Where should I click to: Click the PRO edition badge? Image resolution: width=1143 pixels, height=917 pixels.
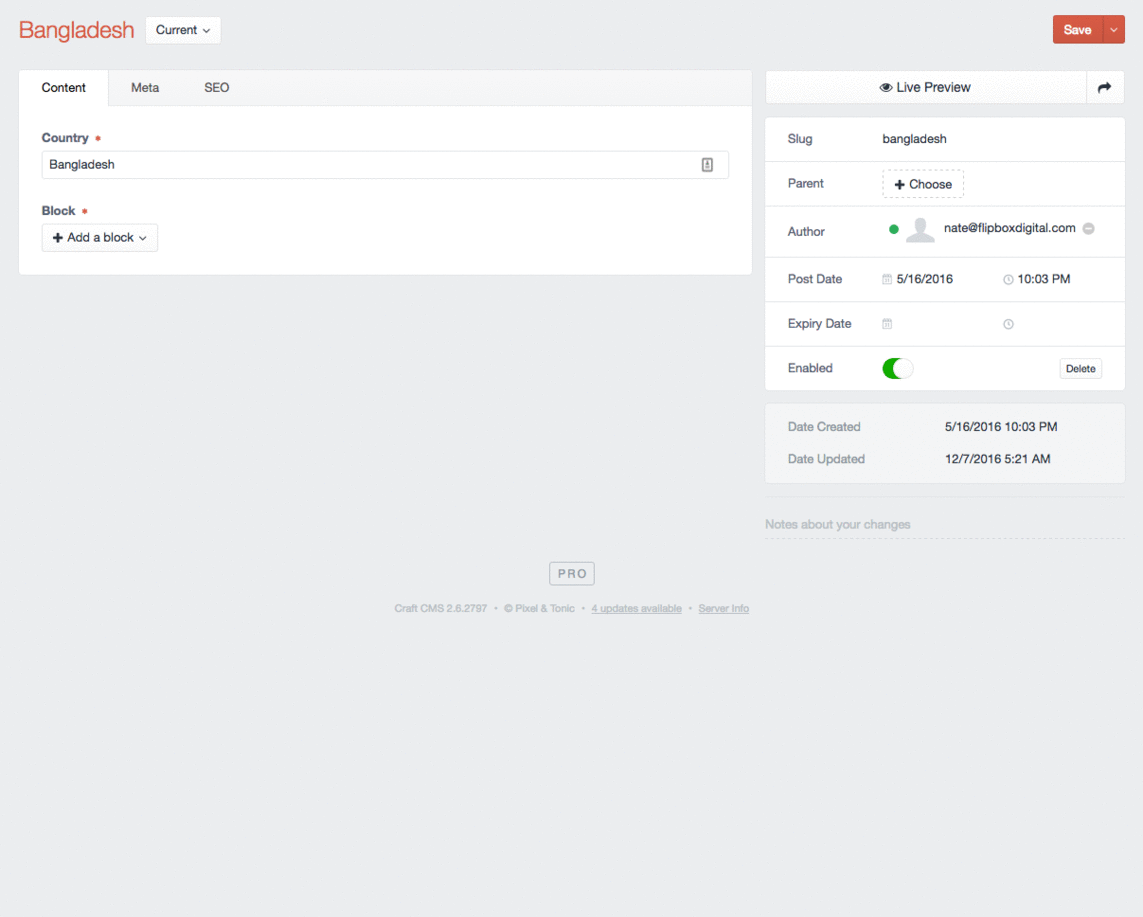pos(572,574)
